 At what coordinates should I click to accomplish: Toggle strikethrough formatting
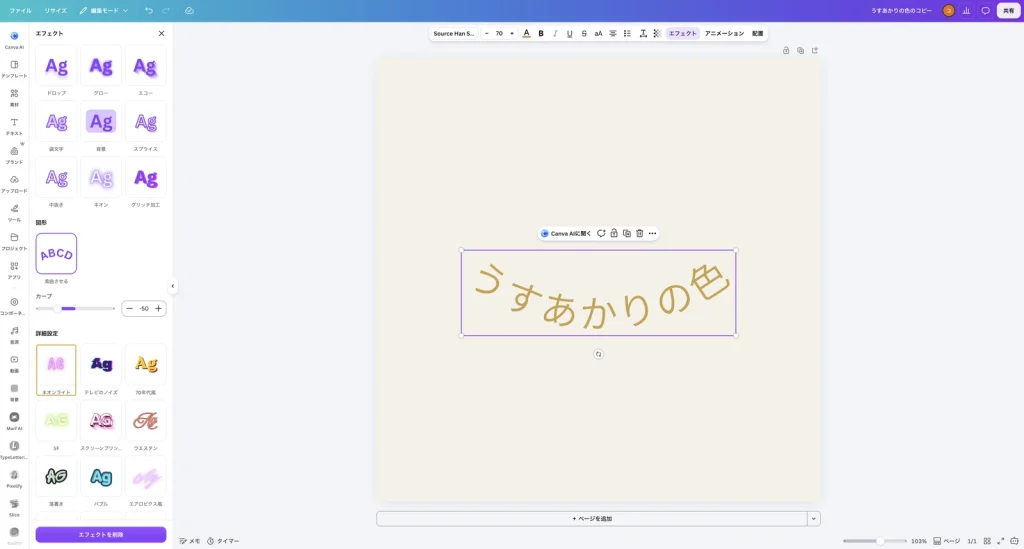pos(584,33)
